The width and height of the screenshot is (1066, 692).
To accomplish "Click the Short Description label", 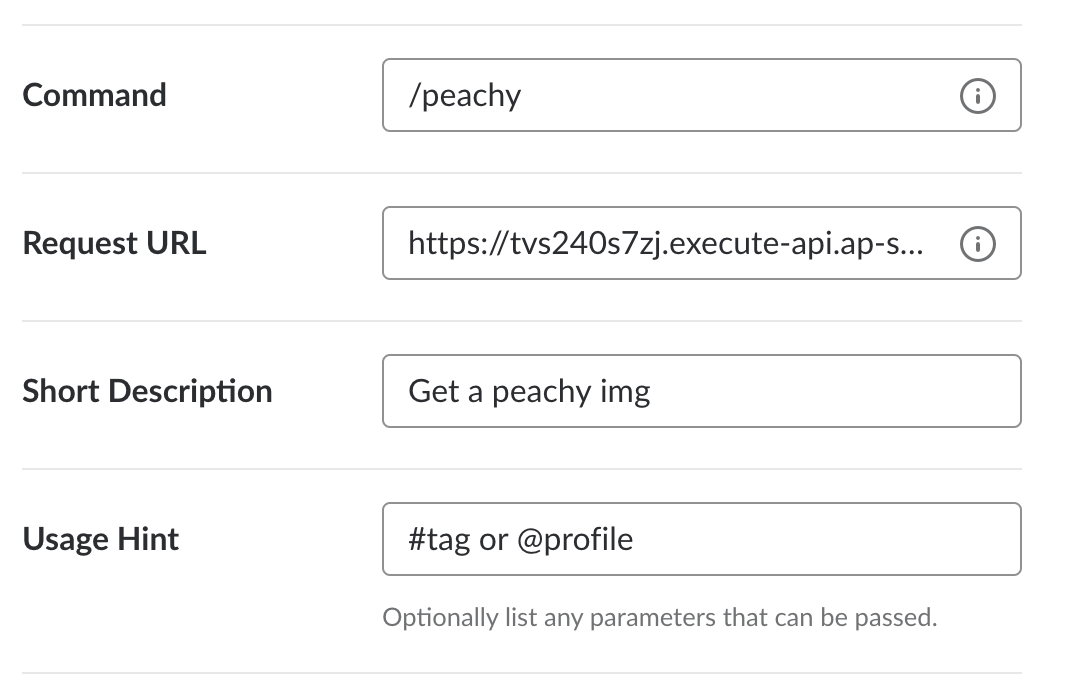I will [148, 392].
